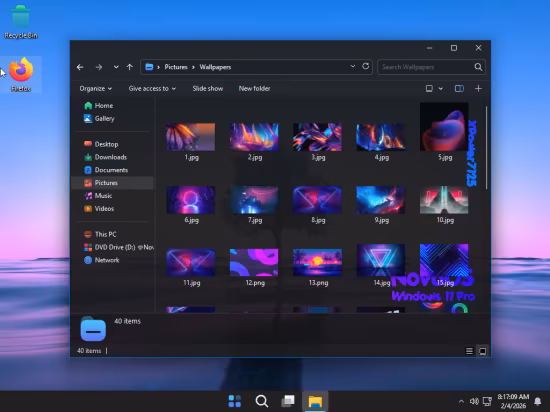Viewport: 550px width, 412px height.
Task: Select the 2.jpg thumbnail
Action: (x=254, y=137)
